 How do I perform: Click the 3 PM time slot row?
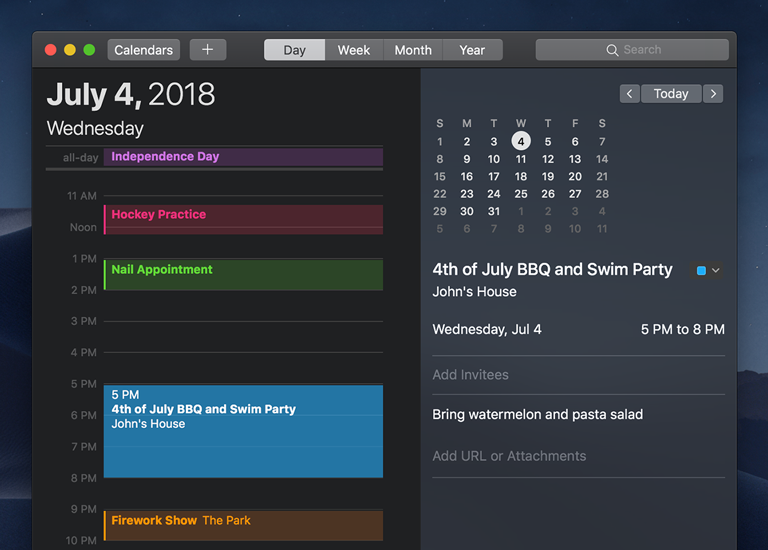tap(243, 336)
